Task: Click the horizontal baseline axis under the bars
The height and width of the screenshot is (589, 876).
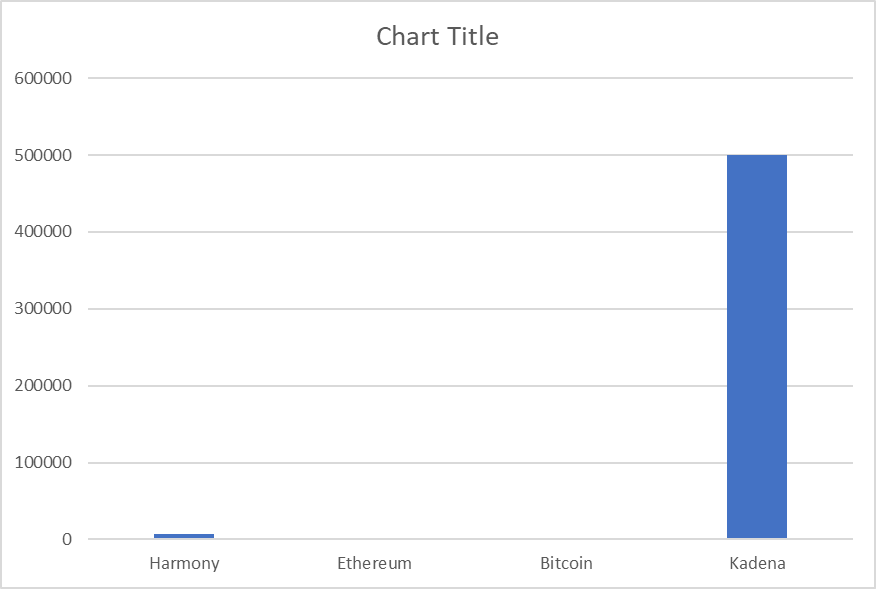Action: tap(470, 540)
